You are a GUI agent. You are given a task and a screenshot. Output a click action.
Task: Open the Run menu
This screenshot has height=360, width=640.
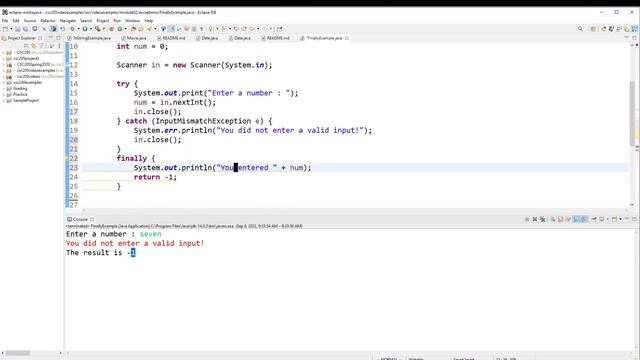(117, 20)
